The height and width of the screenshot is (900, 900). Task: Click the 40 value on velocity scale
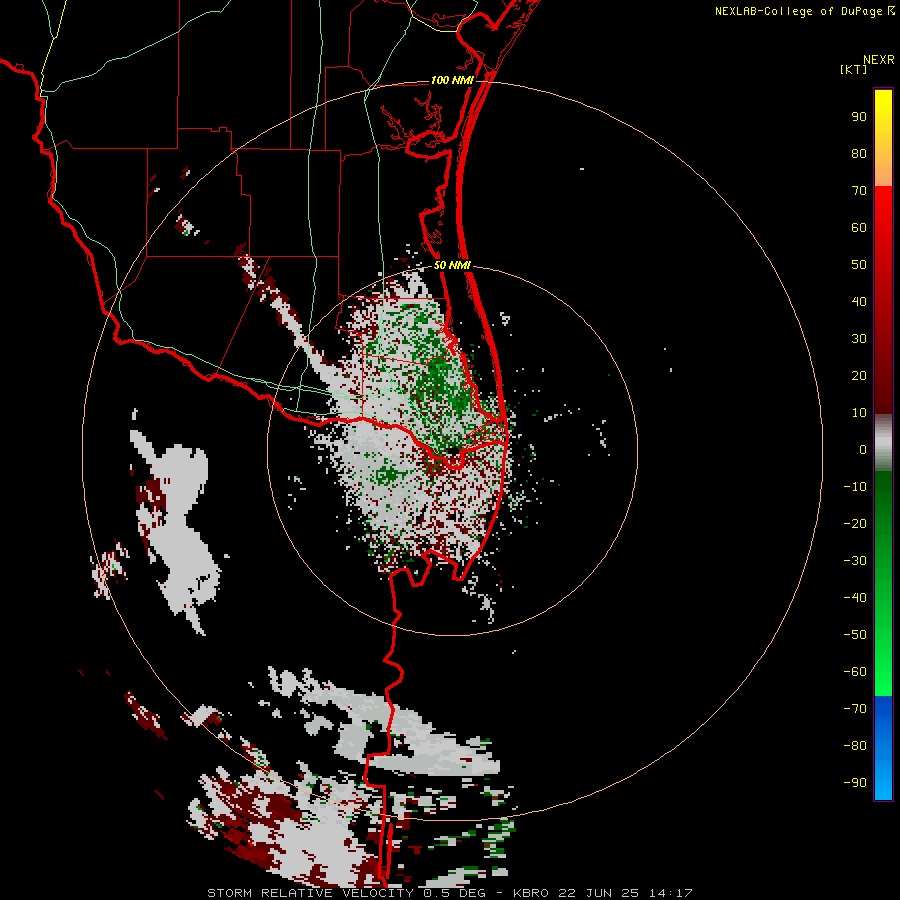point(859,302)
